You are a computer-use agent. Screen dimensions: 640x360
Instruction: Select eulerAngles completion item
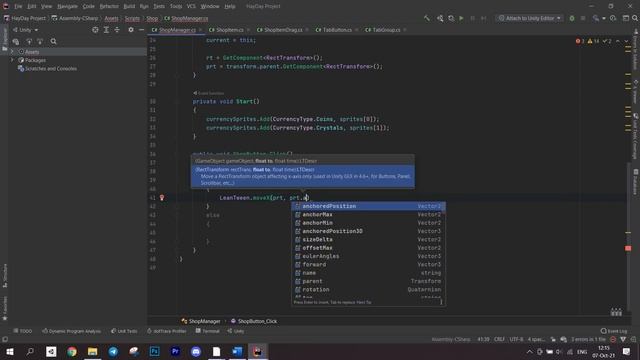click(x=368, y=256)
